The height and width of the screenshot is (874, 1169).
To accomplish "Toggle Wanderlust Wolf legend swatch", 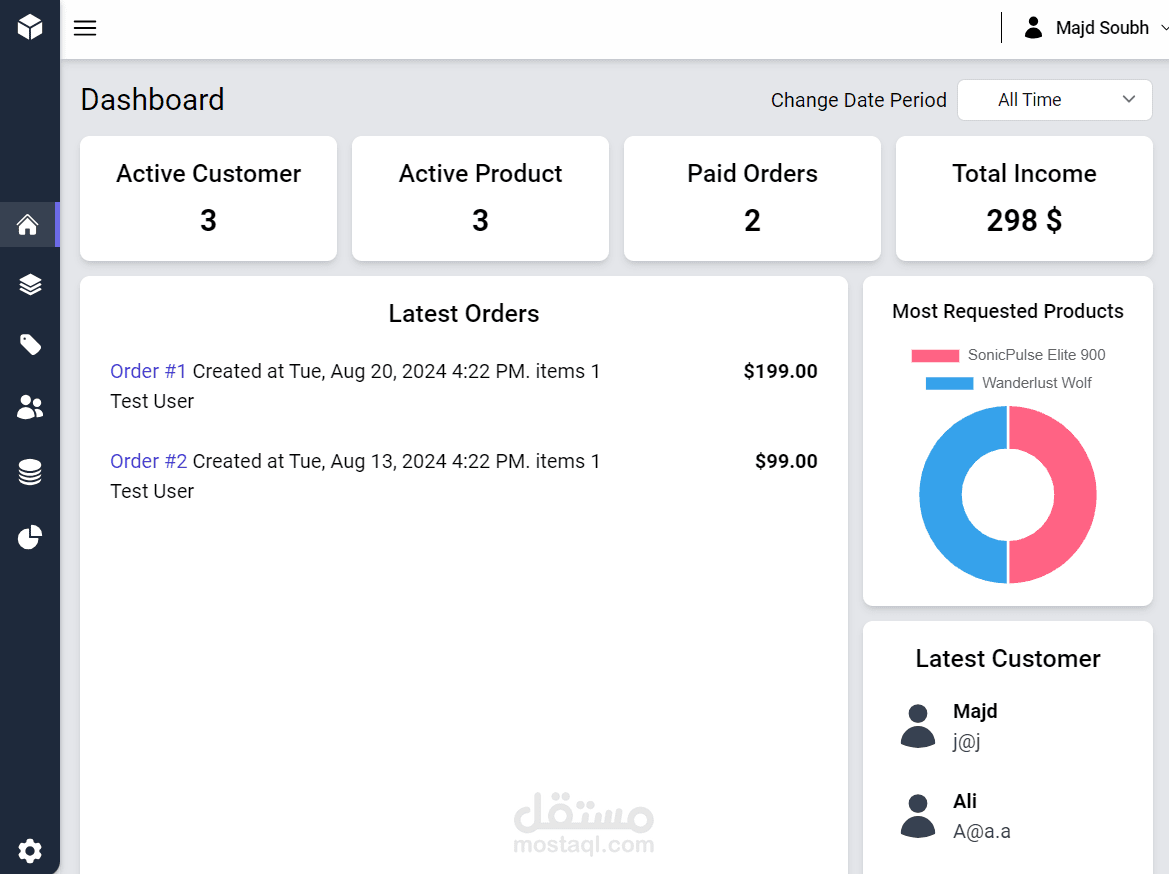I will [949, 383].
